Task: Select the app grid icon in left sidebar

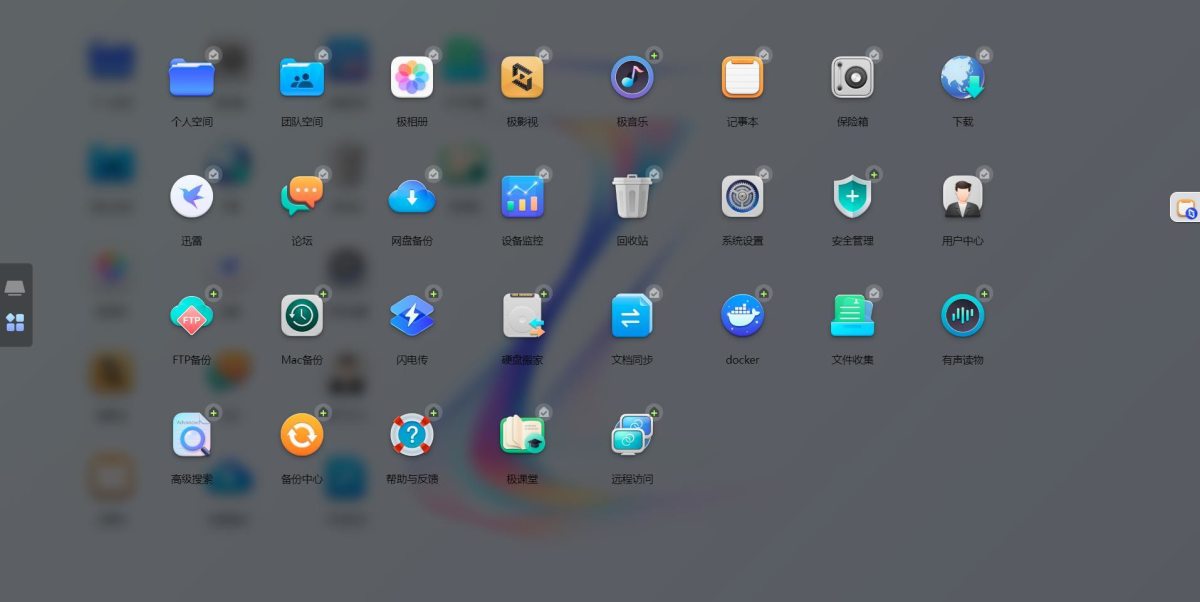Action: [x=15, y=322]
